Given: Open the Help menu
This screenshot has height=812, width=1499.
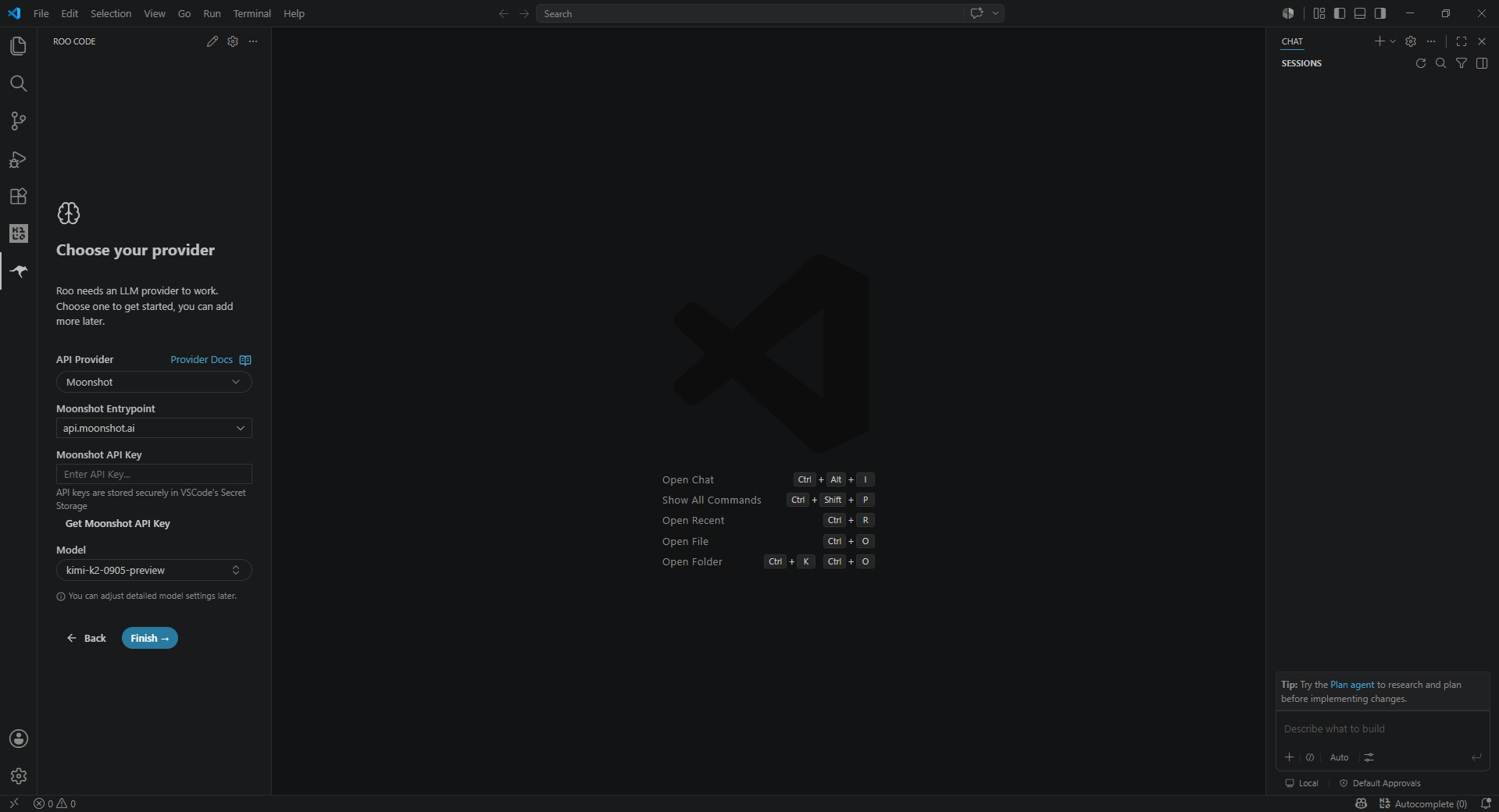Looking at the screenshot, I should tap(294, 13).
